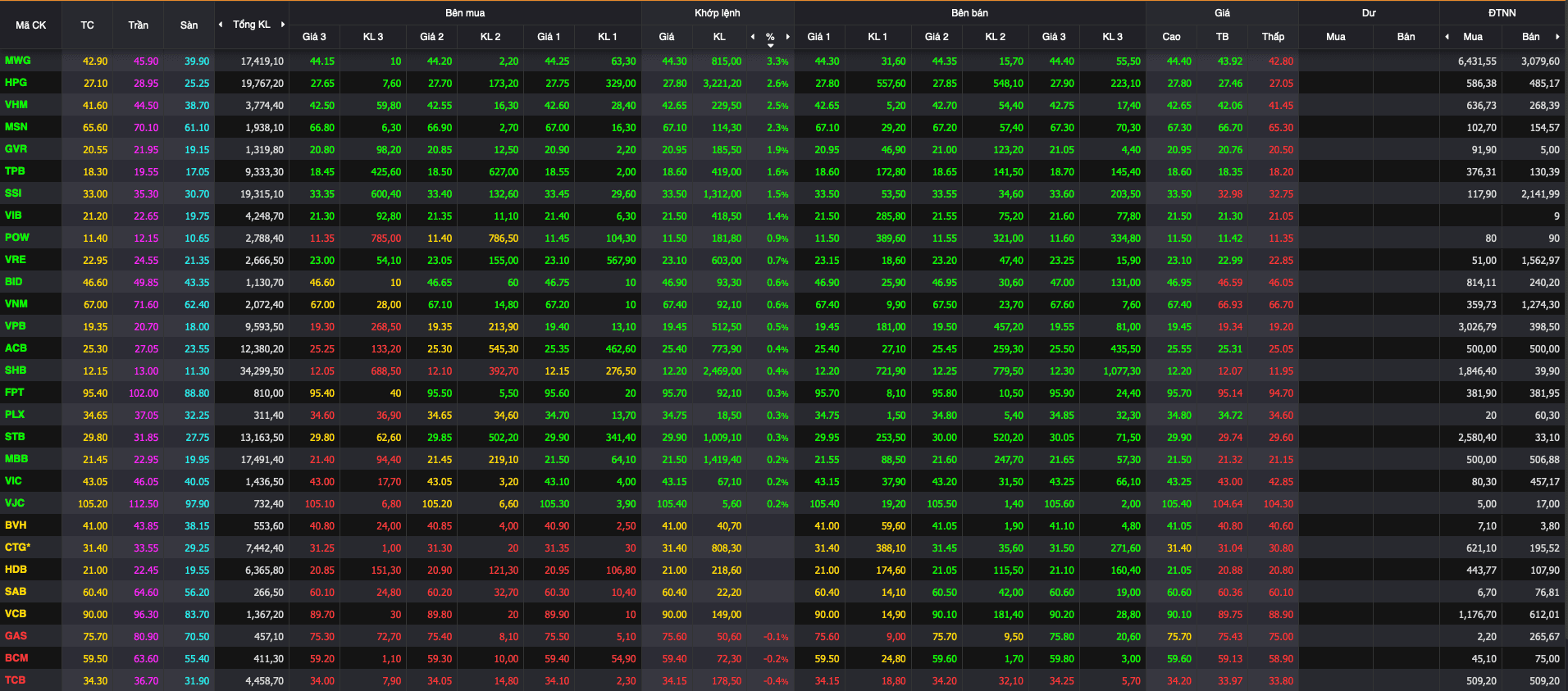
Task: Open STB stock symbol
Action: (15, 437)
